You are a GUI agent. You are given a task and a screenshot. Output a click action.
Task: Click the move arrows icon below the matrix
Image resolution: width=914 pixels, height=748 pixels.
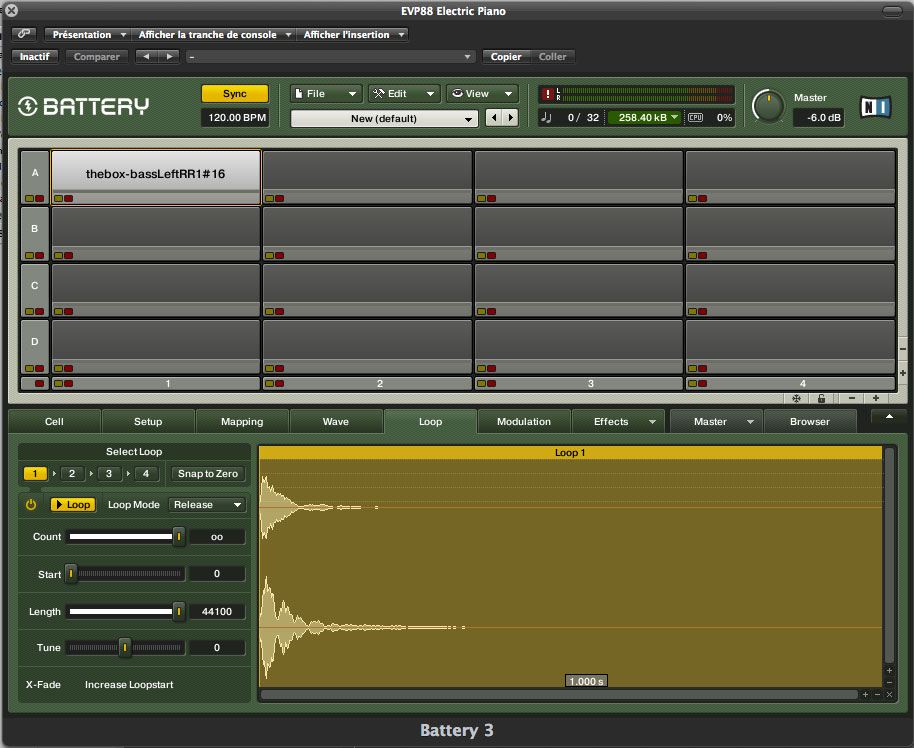pyautogui.click(x=796, y=398)
